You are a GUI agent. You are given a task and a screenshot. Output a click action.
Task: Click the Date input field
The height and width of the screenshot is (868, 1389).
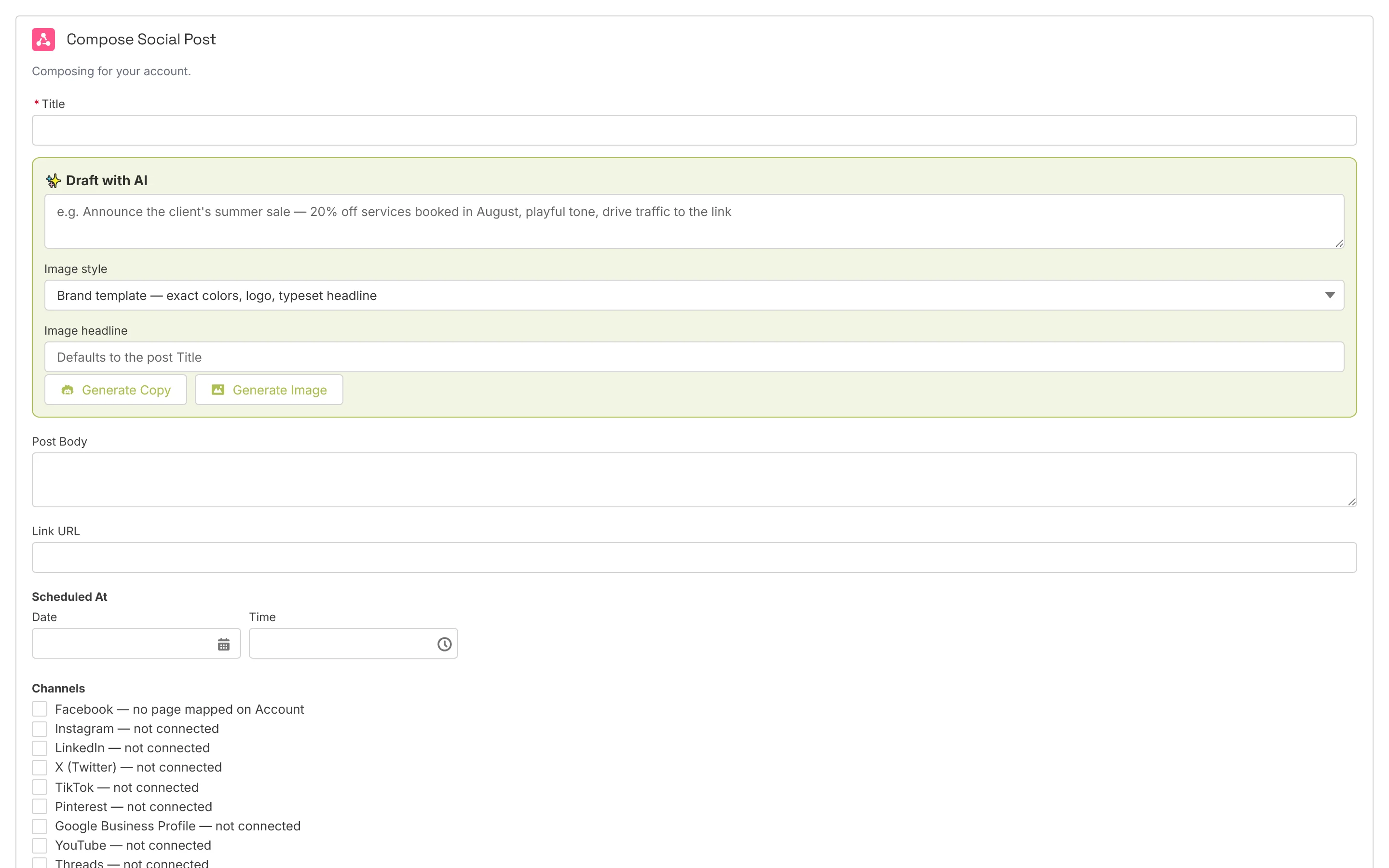136,644
